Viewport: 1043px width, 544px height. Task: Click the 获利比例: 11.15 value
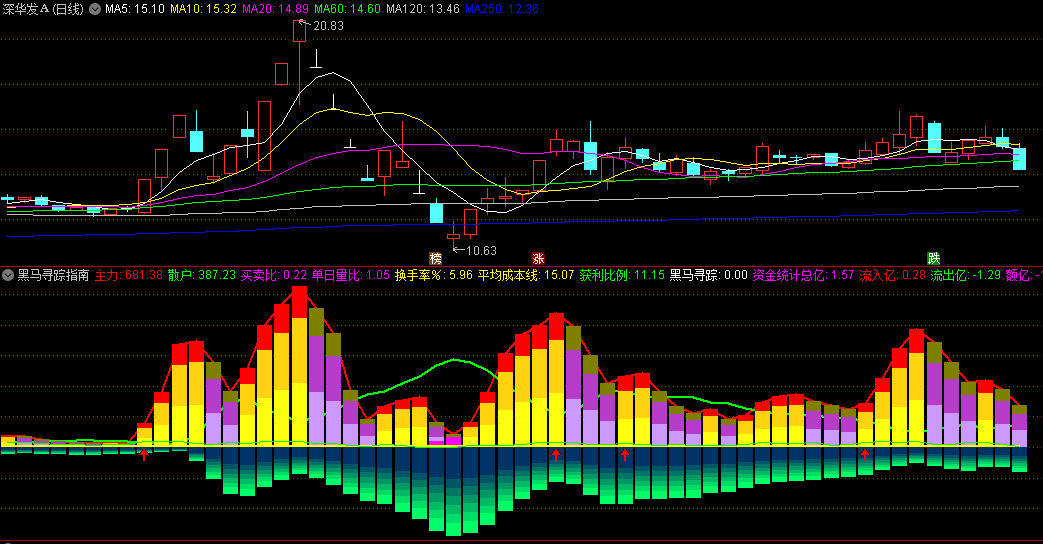(621, 275)
